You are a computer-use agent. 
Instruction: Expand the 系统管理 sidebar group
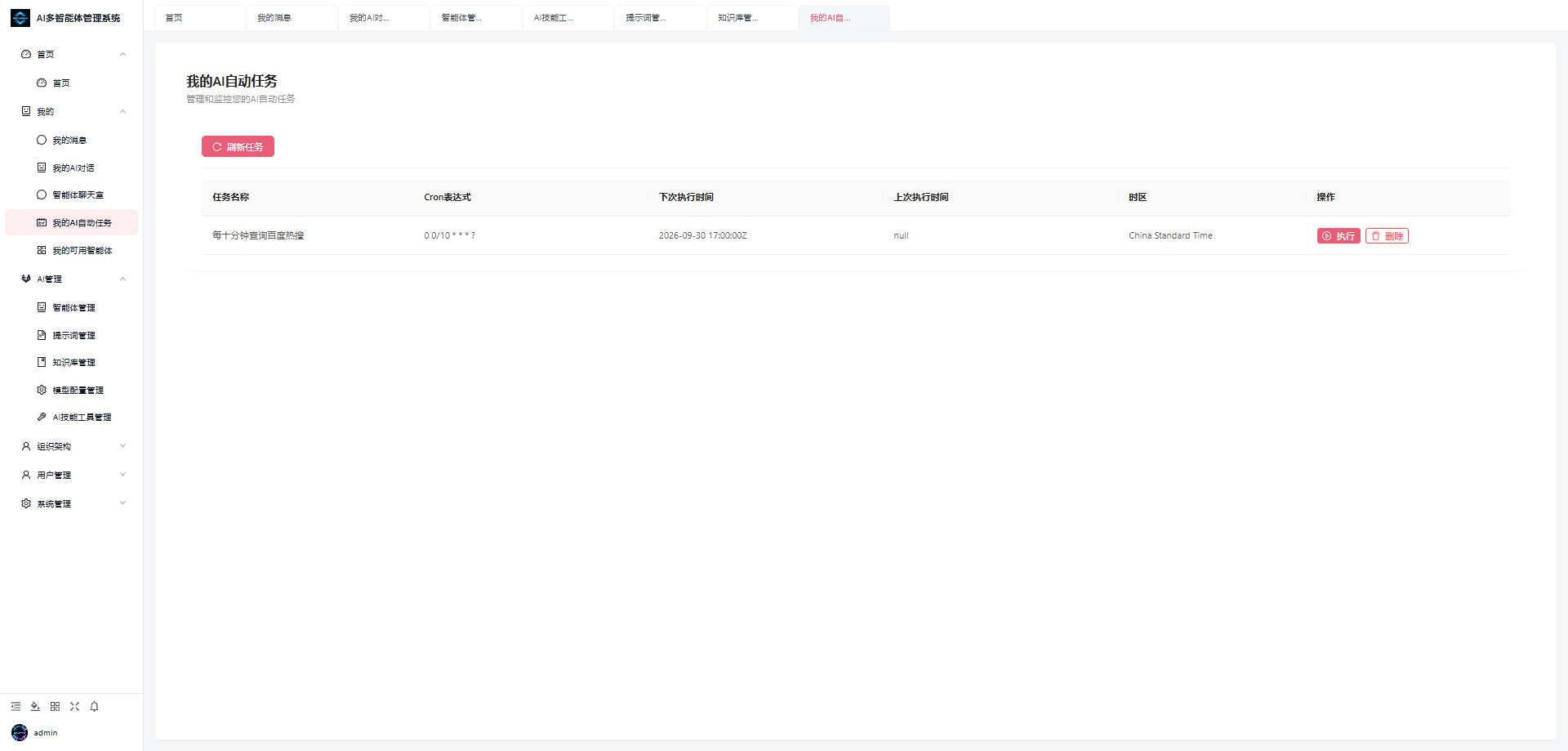coord(71,503)
